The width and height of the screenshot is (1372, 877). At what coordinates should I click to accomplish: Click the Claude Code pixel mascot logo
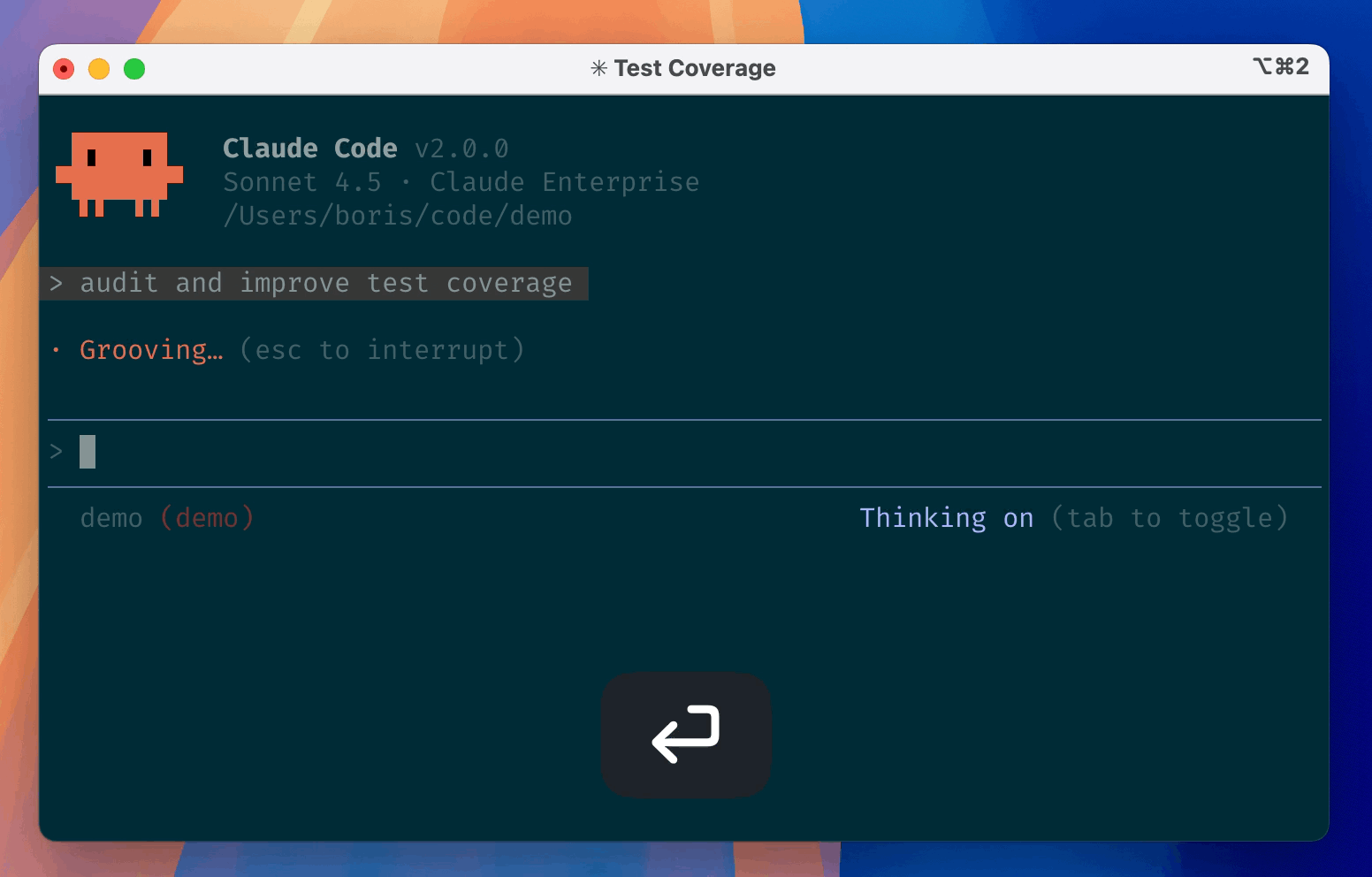(x=119, y=174)
